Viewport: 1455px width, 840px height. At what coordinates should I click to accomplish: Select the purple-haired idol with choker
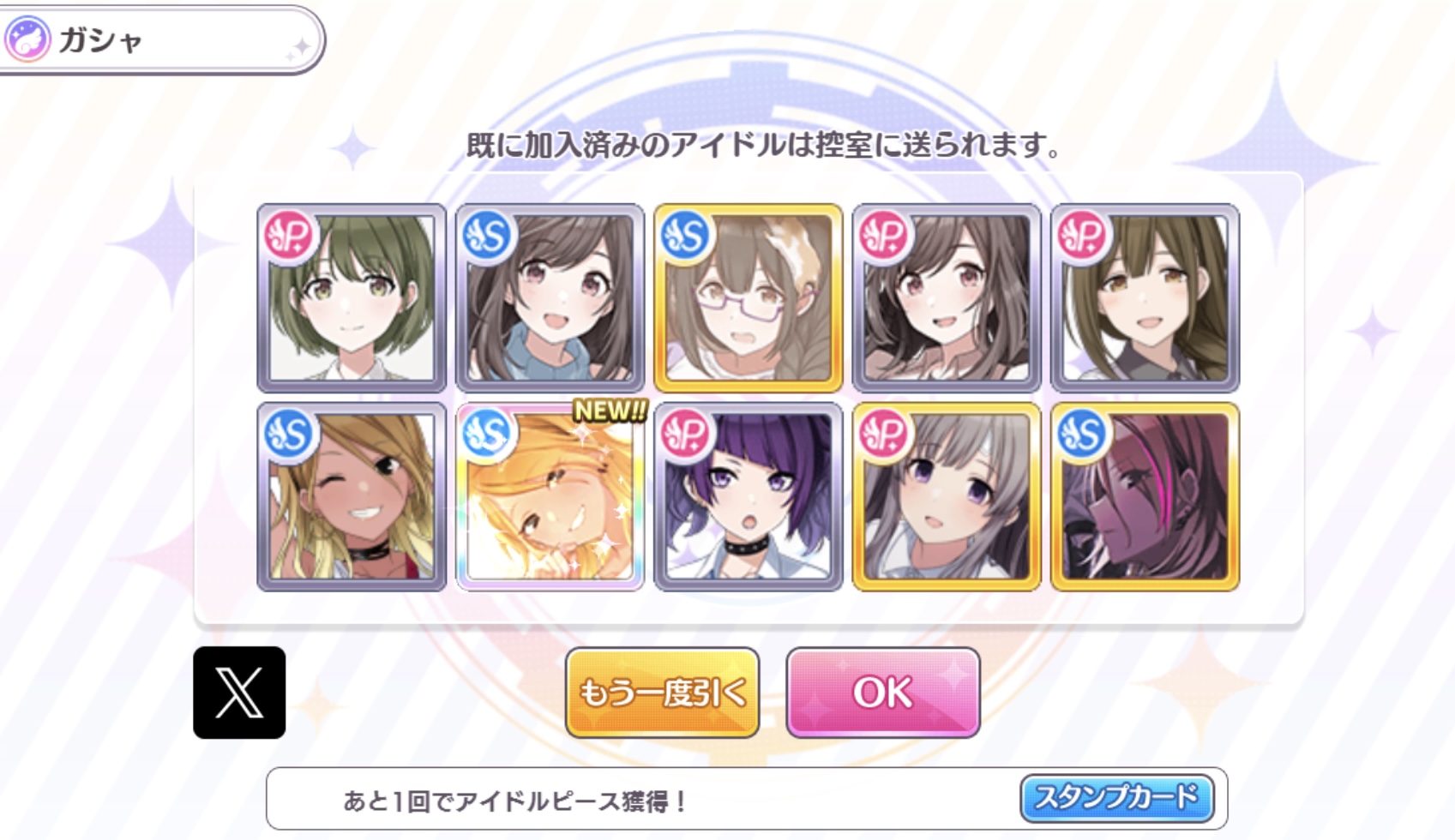pyautogui.click(x=749, y=497)
